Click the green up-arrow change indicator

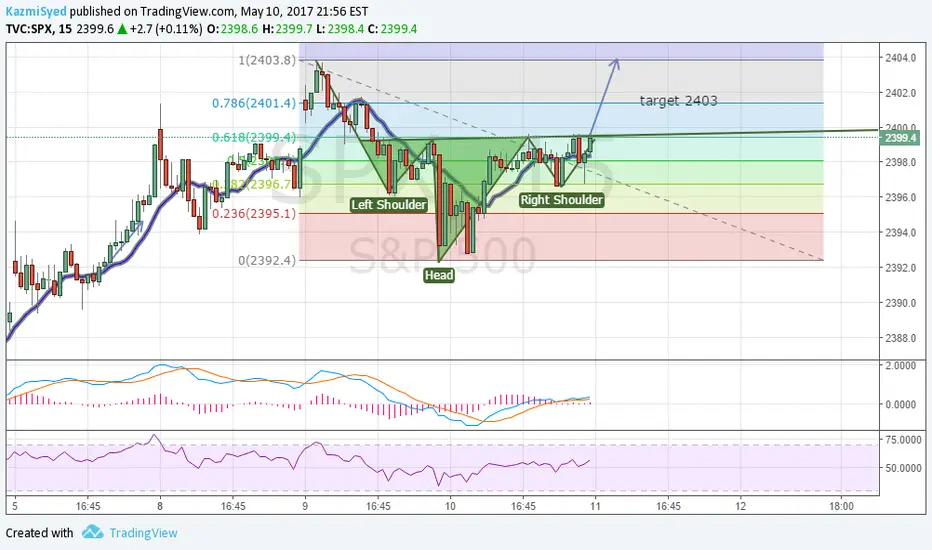[122, 29]
